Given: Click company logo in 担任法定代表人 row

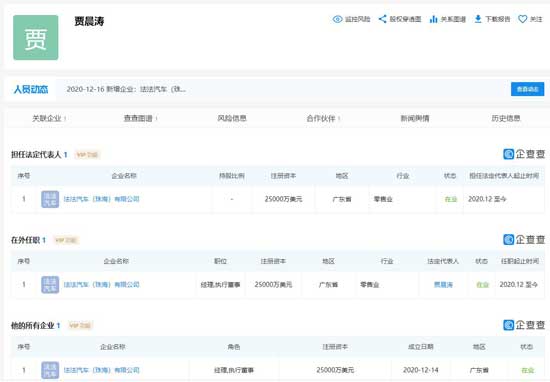Looking at the screenshot, I should click(x=50, y=199).
